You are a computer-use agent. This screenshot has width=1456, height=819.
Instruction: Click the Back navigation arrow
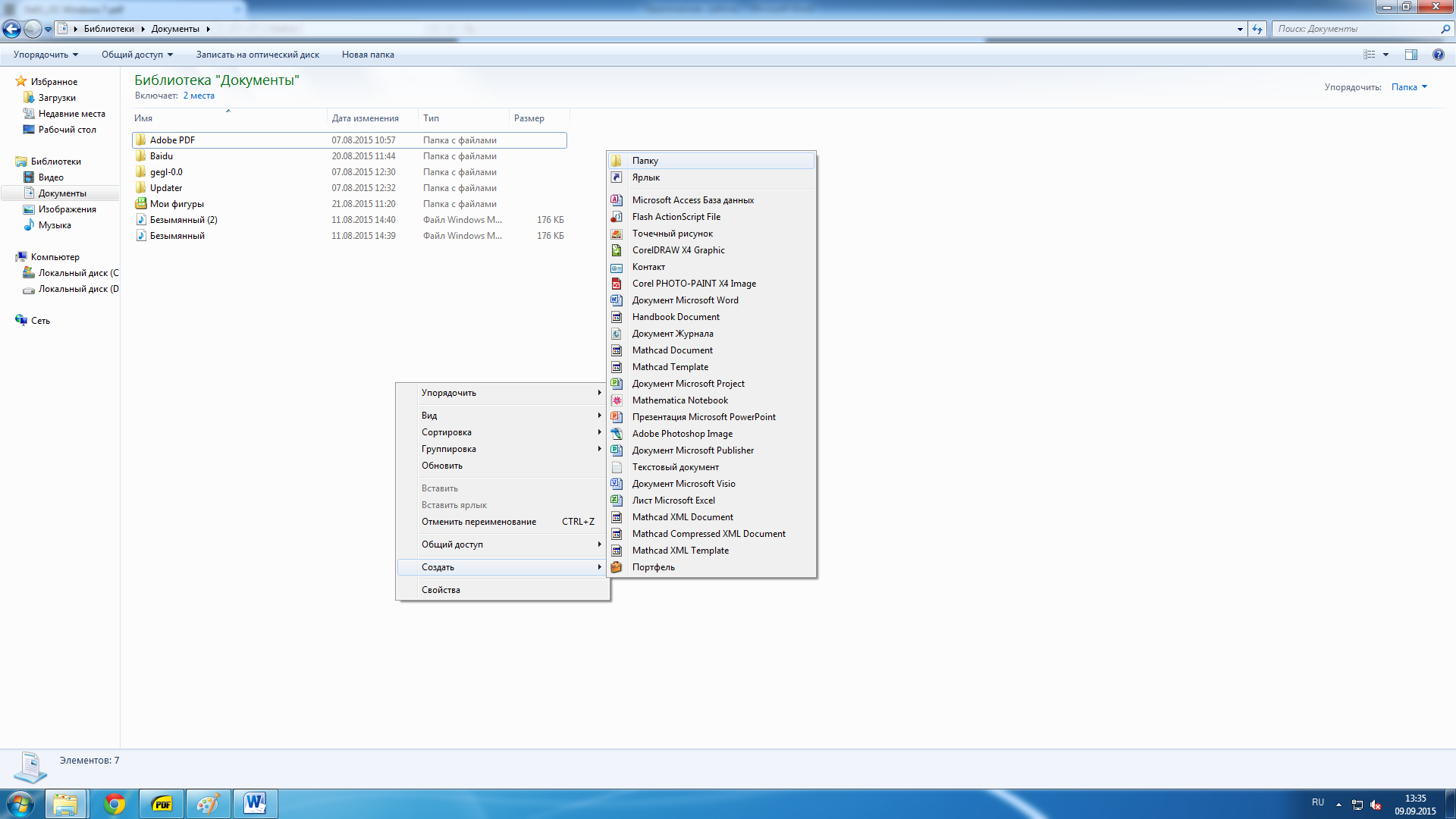(x=11, y=29)
